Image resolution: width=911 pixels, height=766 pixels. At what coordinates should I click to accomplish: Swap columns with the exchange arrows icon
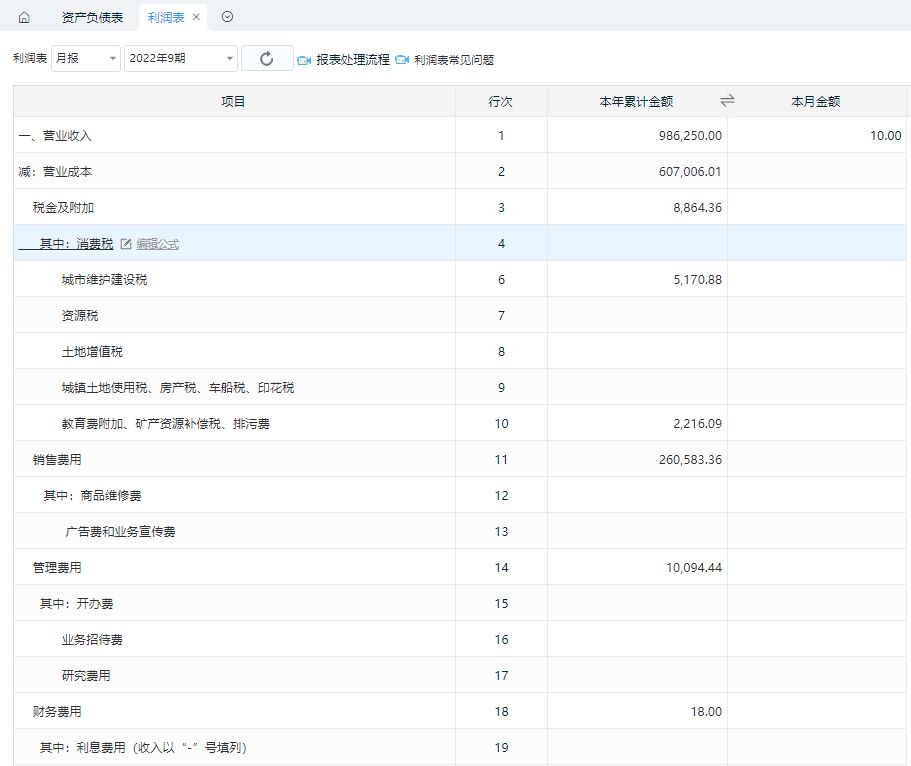click(727, 101)
